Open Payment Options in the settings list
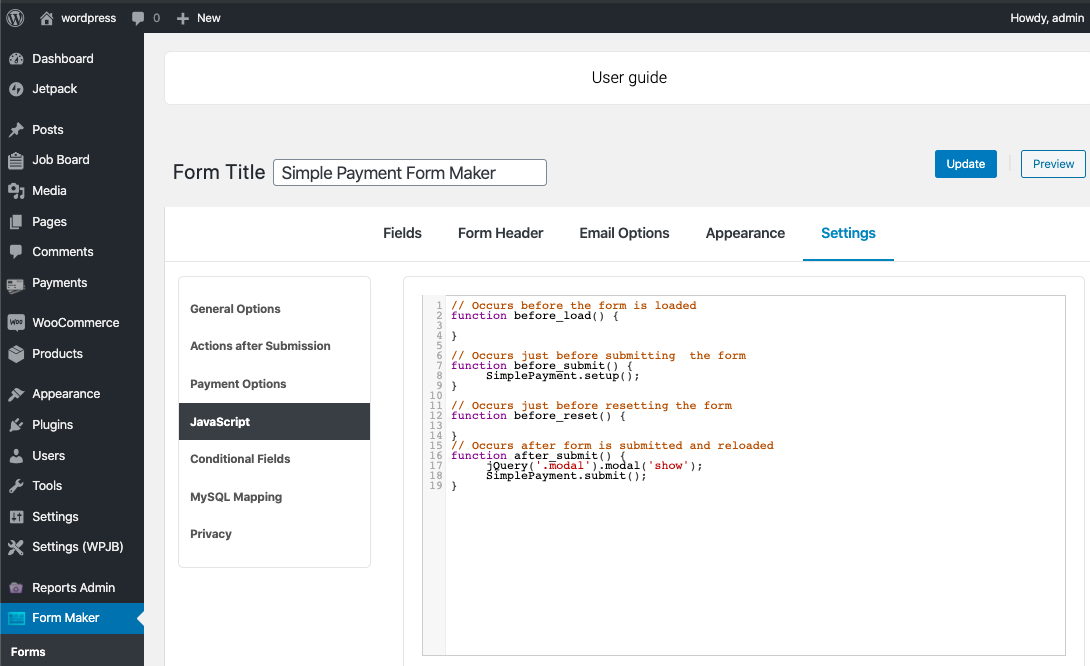 pyautogui.click(x=238, y=384)
